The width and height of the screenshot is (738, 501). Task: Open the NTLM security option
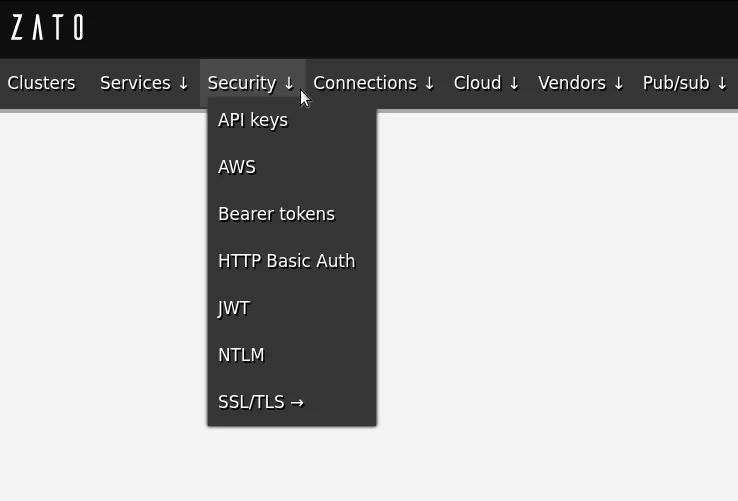point(241,355)
